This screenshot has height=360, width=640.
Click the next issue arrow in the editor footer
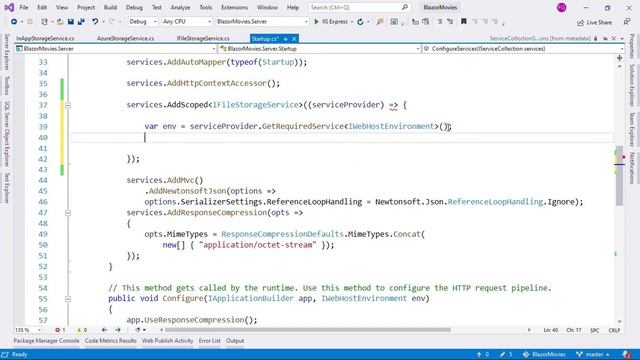pyautogui.click(x=118, y=330)
